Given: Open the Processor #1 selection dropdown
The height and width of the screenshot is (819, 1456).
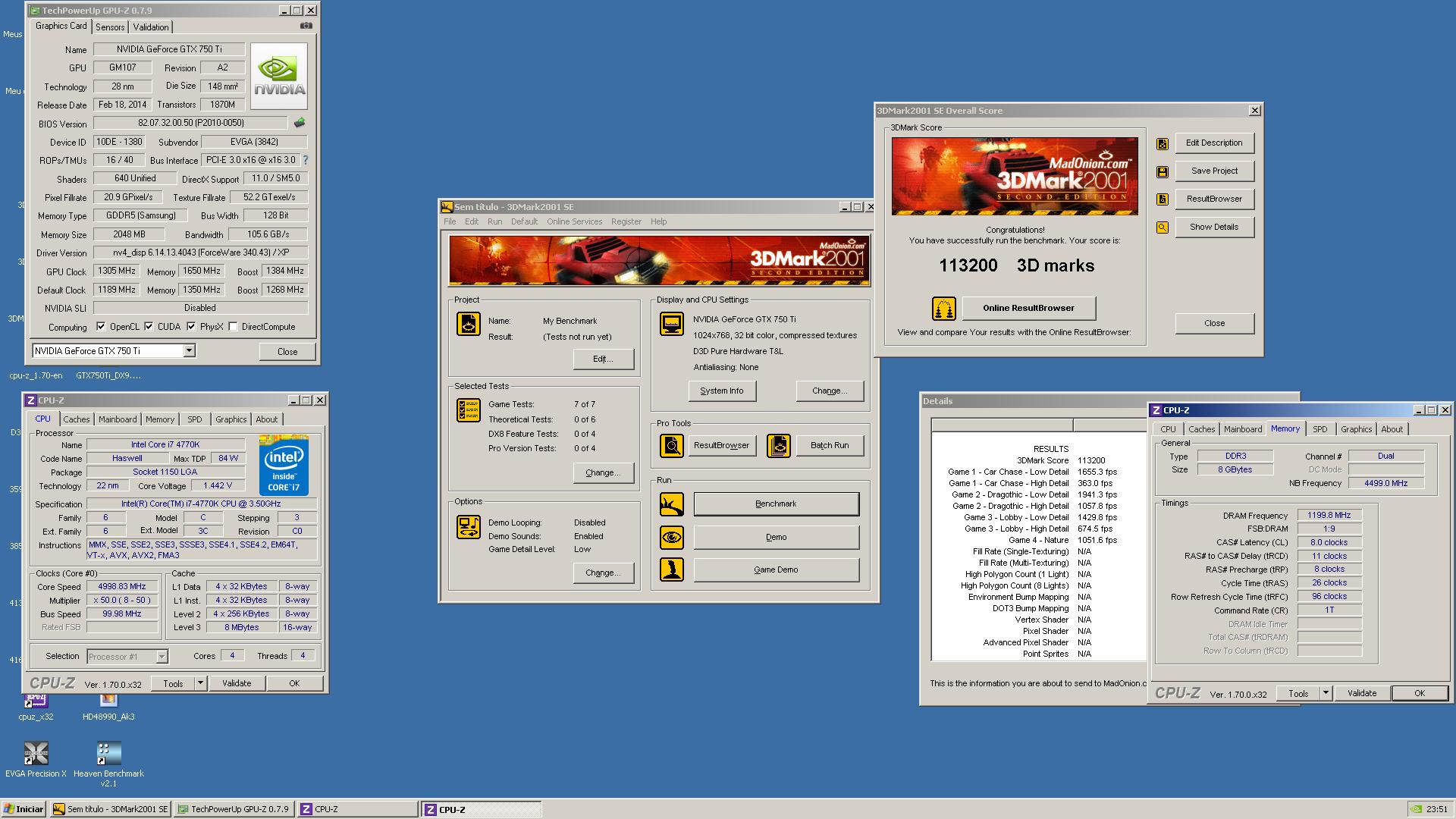Looking at the screenshot, I should point(162,657).
